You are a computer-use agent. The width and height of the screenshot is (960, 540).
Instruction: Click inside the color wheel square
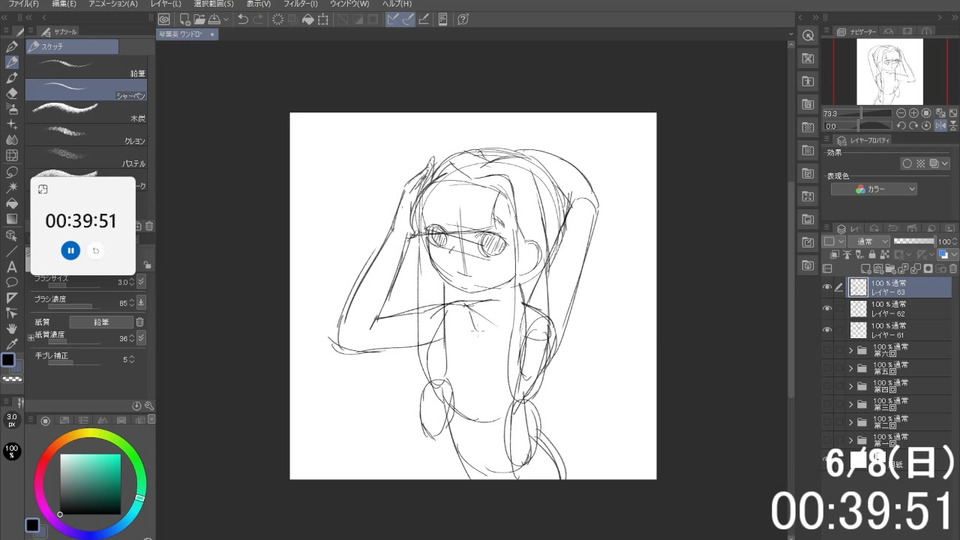(90, 485)
